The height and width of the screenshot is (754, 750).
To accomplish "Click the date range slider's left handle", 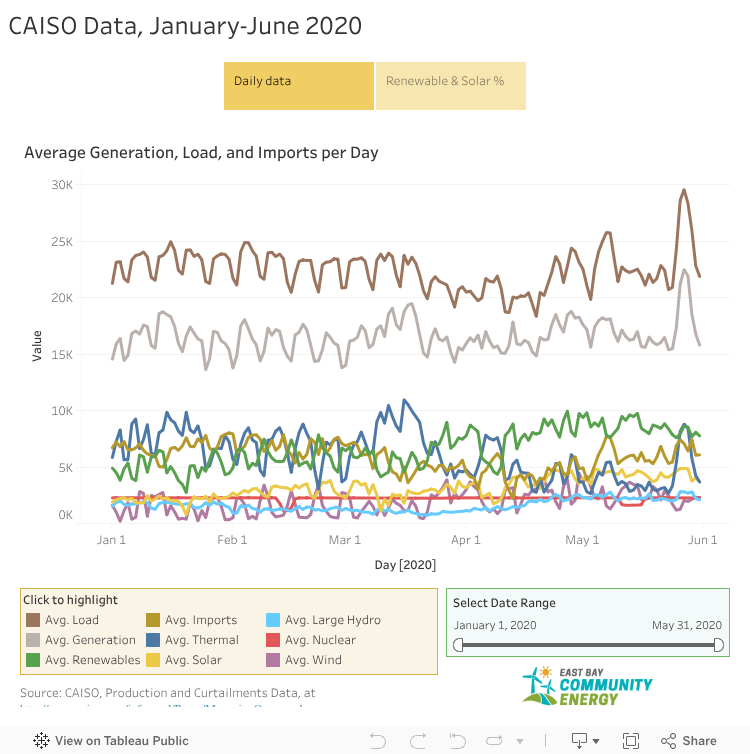I will (458, 645).
